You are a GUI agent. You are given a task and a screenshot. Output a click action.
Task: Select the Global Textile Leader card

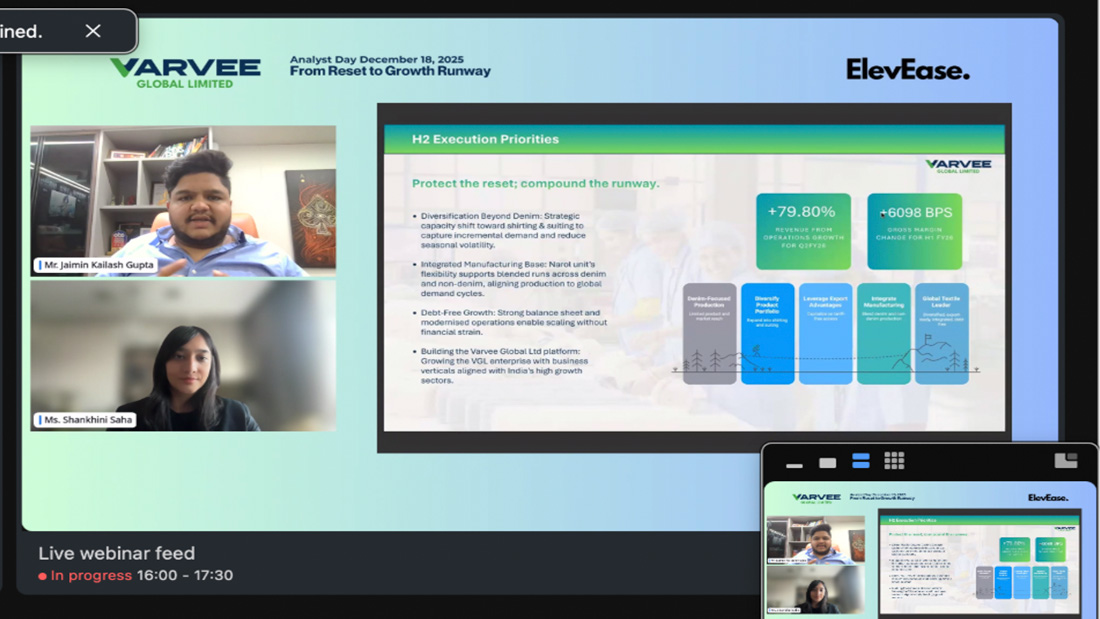tap(941, 333)
